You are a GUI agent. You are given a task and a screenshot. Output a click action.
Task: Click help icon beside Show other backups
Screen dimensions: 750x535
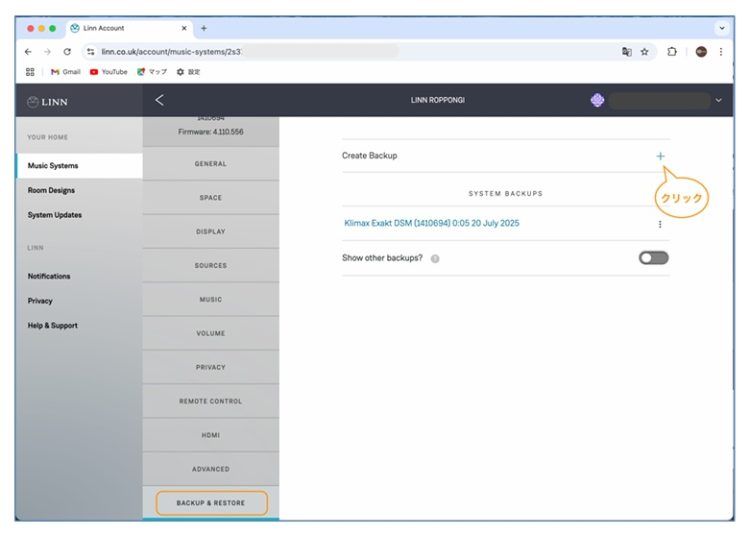coord(435,259)
